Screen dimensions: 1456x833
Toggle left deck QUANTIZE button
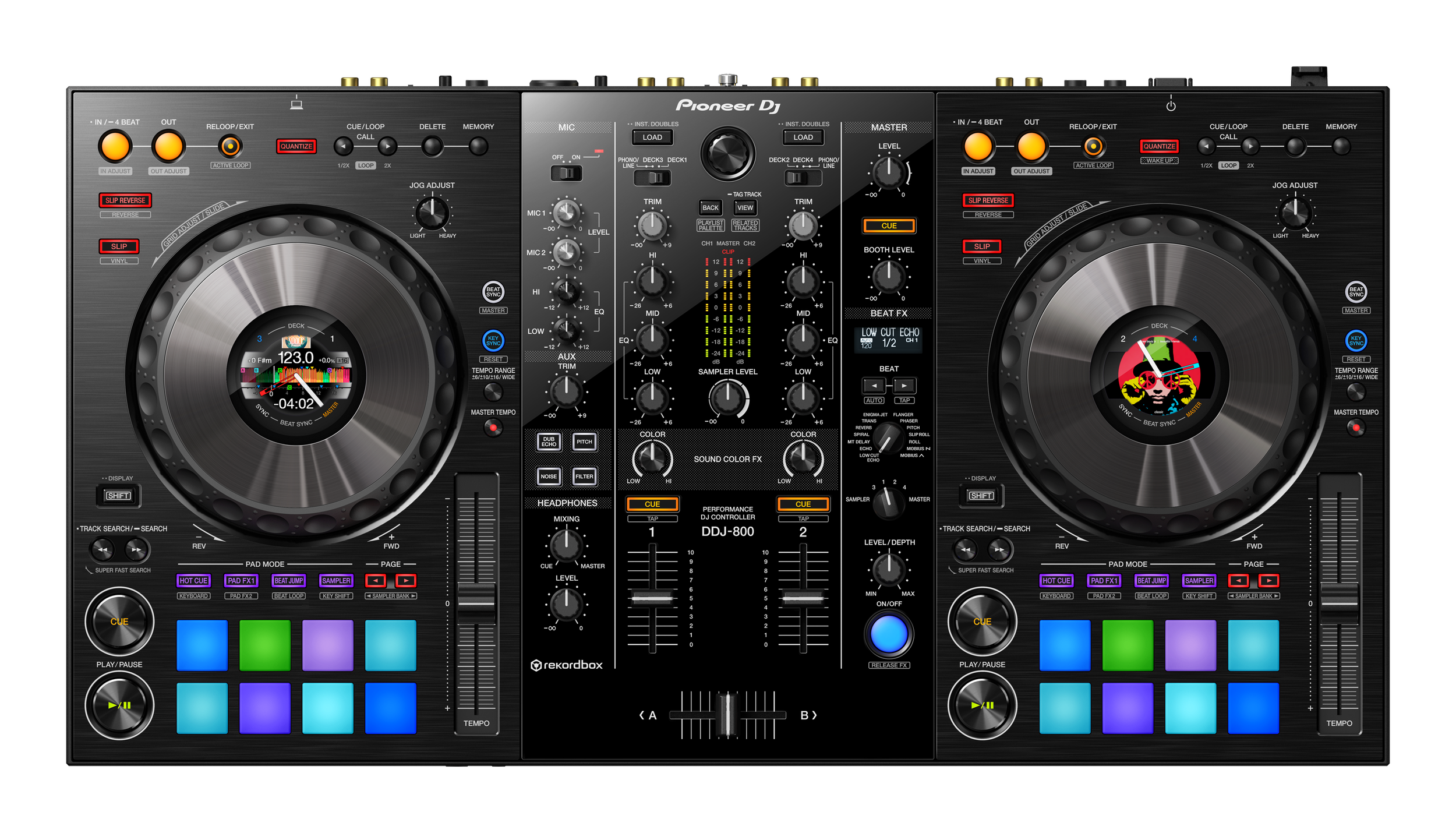coord(296,146)
